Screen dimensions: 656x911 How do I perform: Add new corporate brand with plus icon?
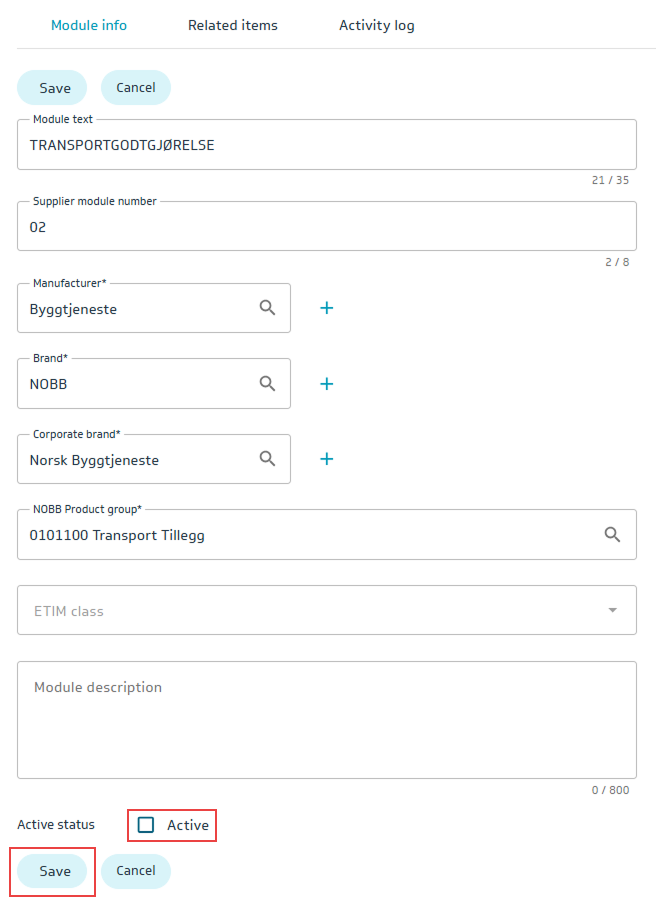(326, 459)
